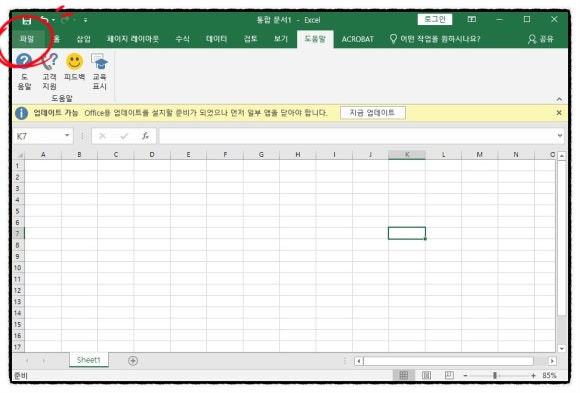Click the Redo arrow icon

pos(65,20)
